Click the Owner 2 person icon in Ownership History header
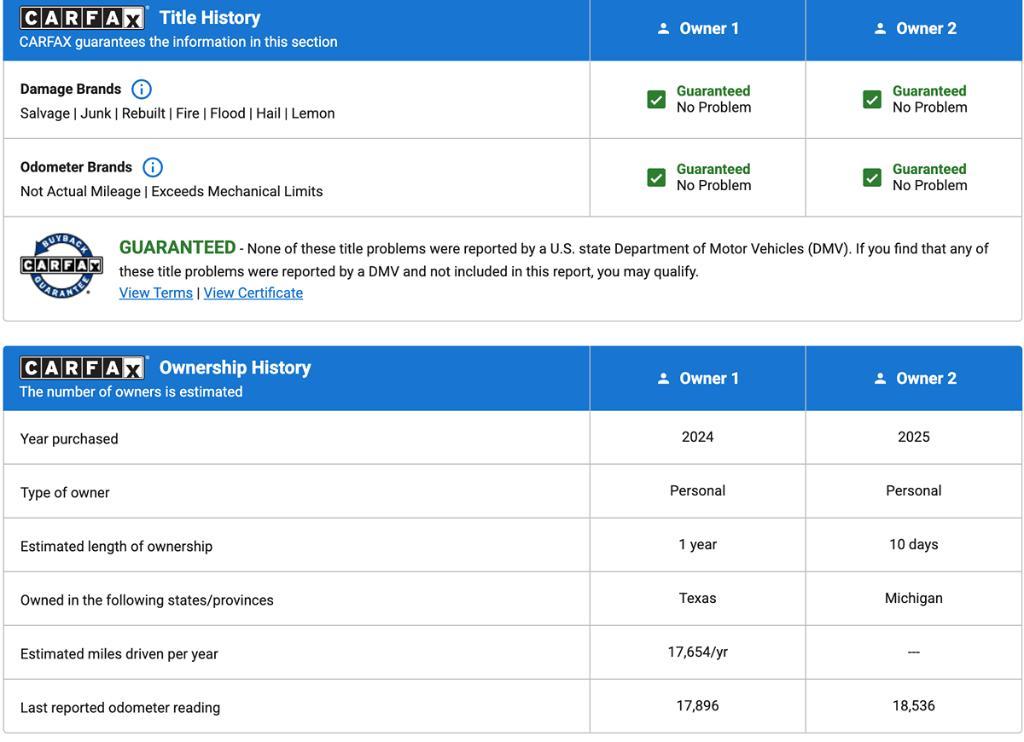This screenshot has width=1024, height=742. [880, 378]
